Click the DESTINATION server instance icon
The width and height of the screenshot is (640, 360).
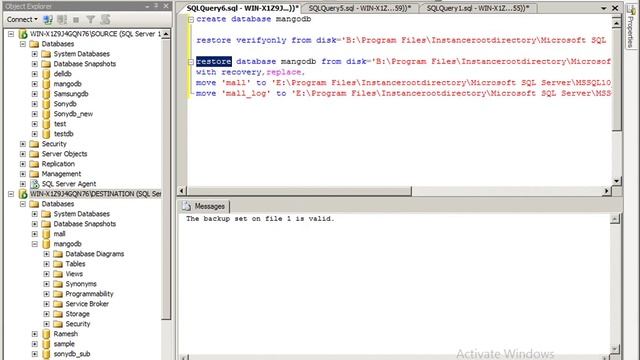pos(23,194)
